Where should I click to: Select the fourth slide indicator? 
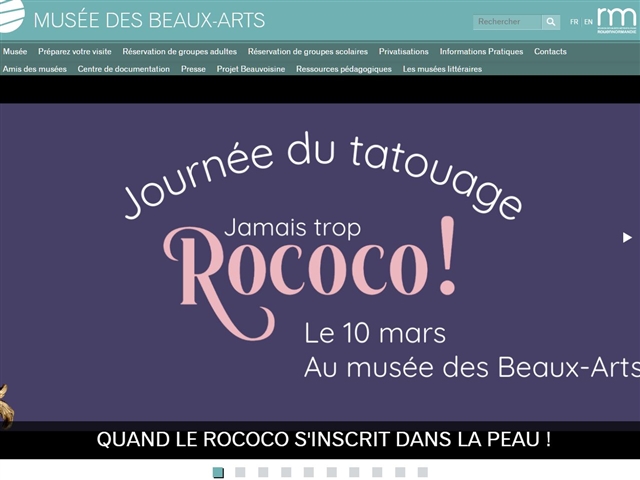coord(286,472)
